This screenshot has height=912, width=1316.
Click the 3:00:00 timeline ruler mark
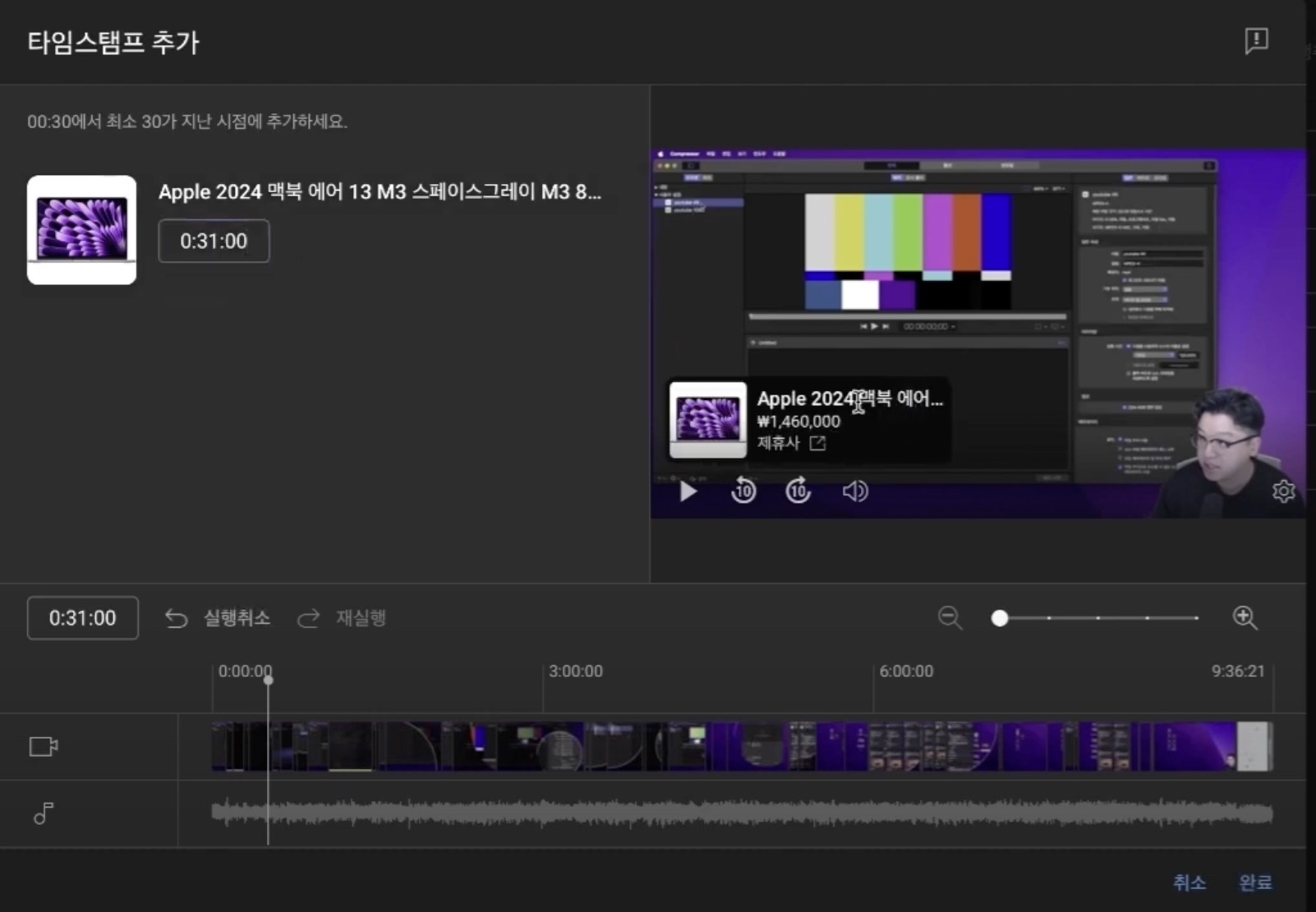tap(576, 671)
